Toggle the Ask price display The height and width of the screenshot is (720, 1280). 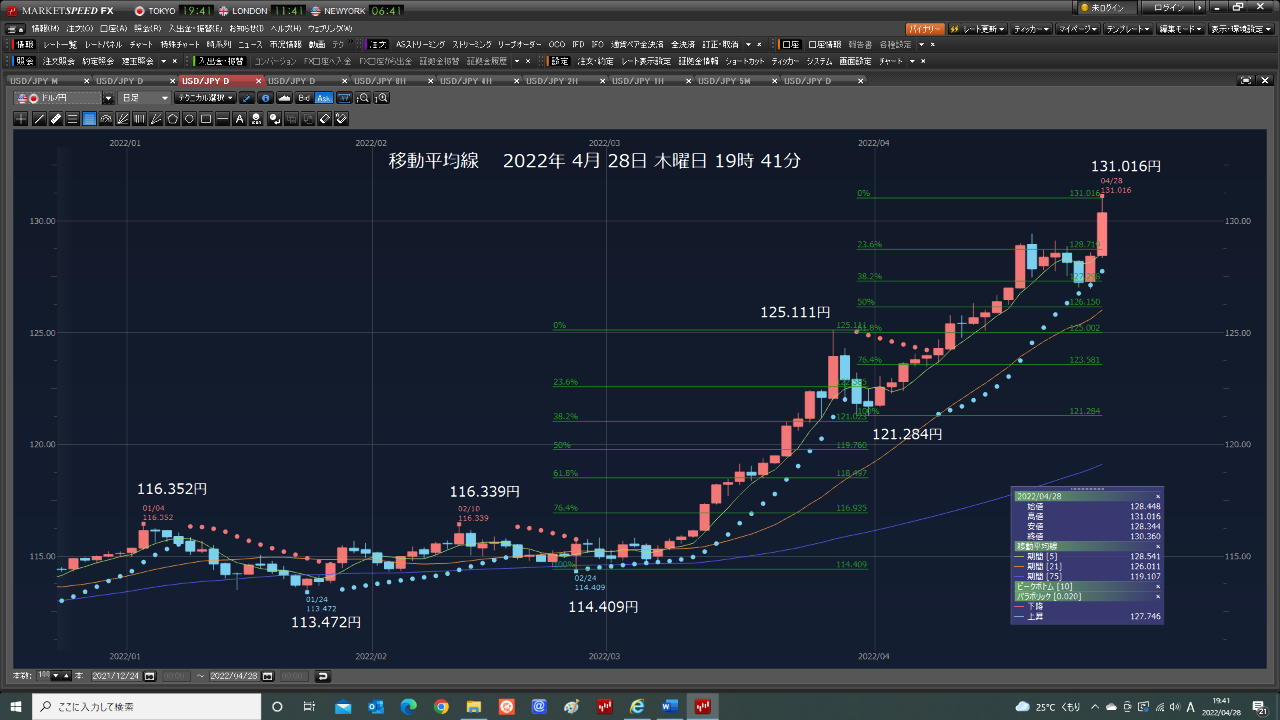pos(323,98)
